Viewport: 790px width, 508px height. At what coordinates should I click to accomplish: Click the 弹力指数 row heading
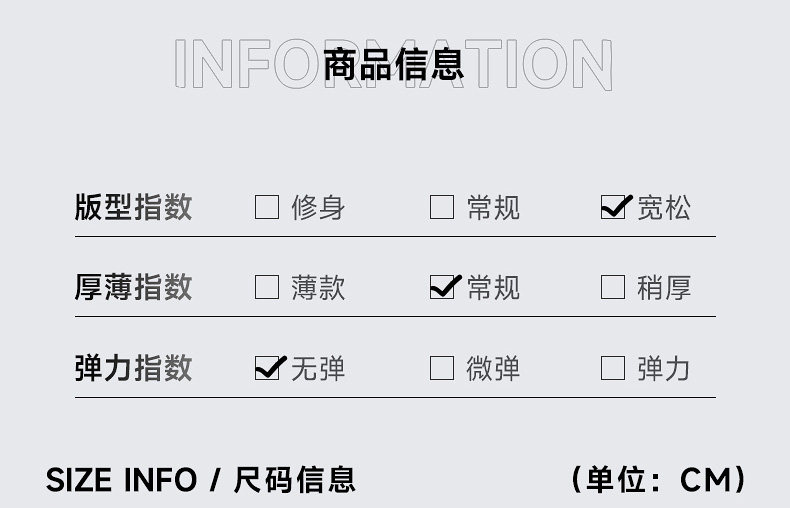click(133, 368)
